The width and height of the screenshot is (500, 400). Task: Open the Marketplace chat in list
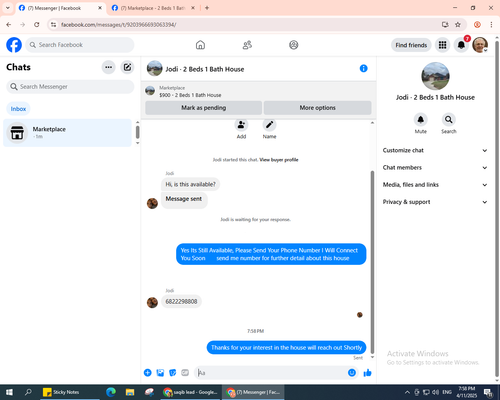pos(68,133)
